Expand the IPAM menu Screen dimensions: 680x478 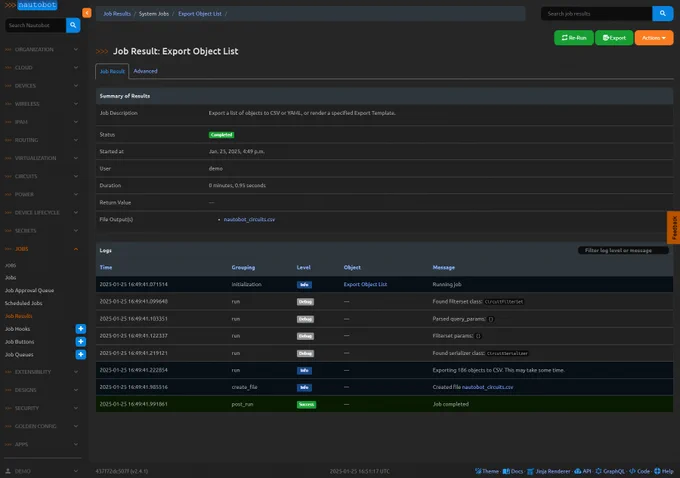tap(42, 122)
